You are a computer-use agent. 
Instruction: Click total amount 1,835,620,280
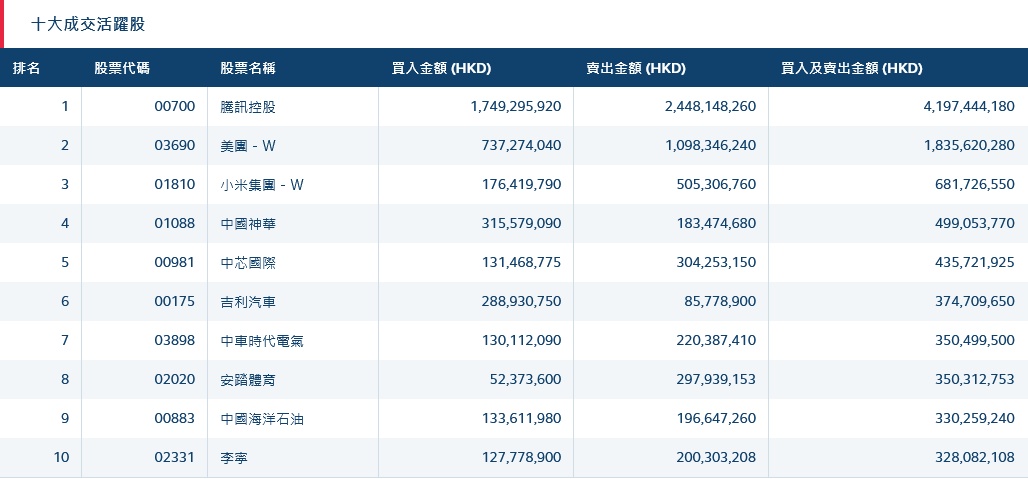coord(970,145)
